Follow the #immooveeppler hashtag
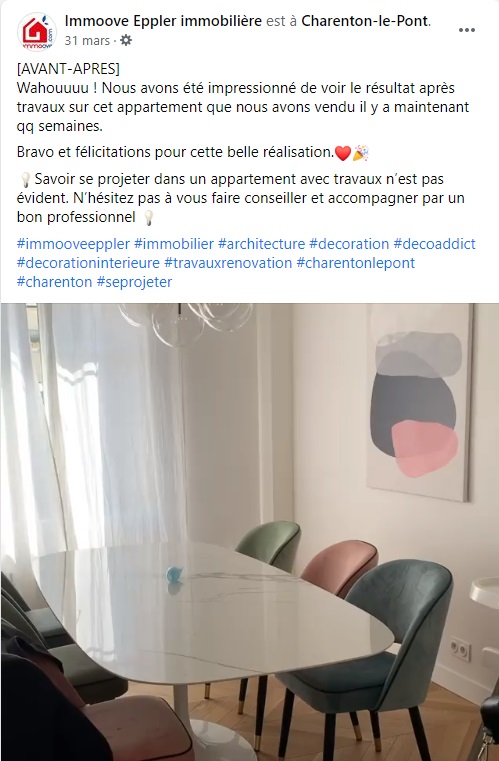 point(73,244)
